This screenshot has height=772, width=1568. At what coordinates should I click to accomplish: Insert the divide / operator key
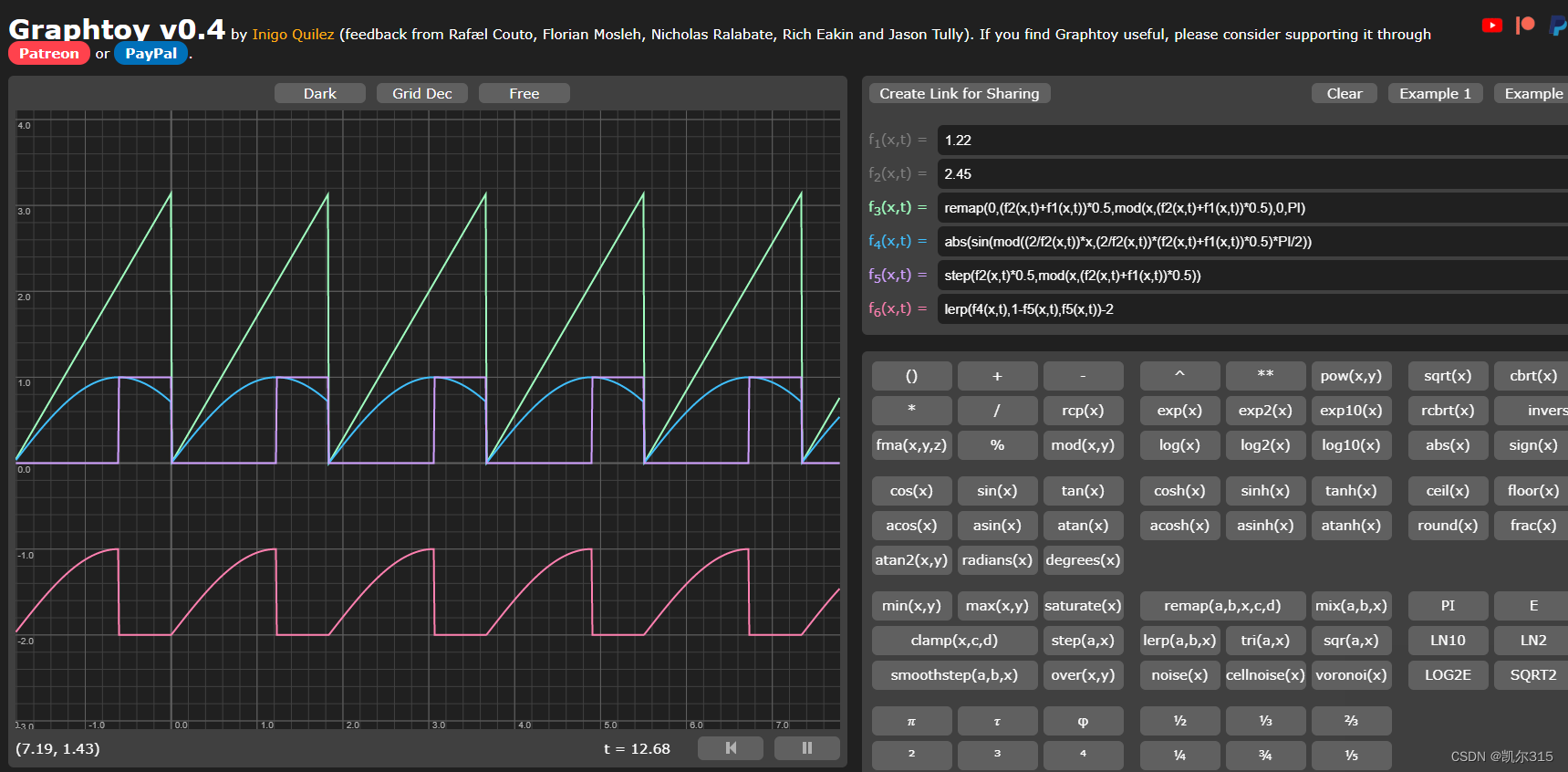[997, 411]
